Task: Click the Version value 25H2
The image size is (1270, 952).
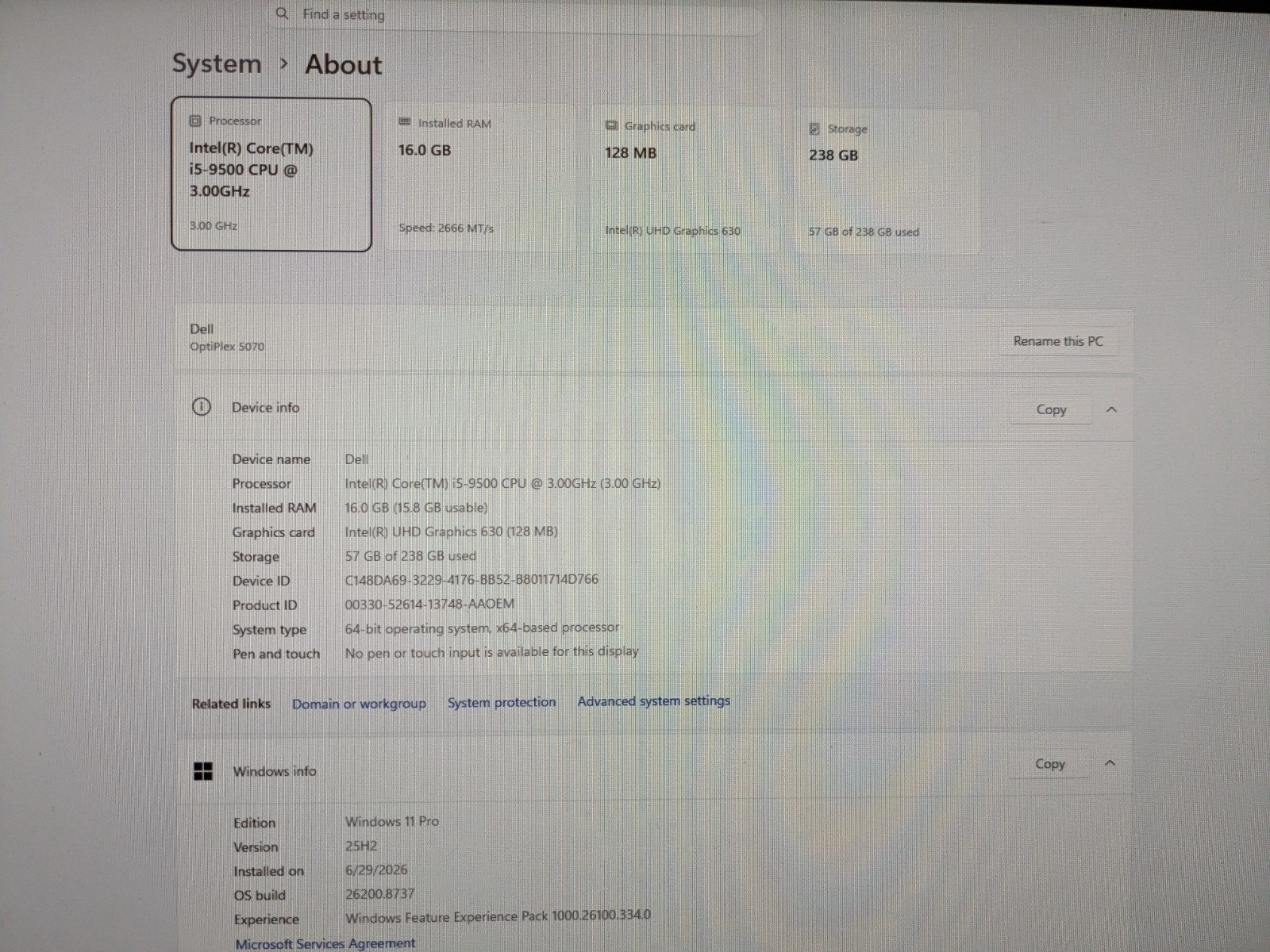Action: coord(361,846)
